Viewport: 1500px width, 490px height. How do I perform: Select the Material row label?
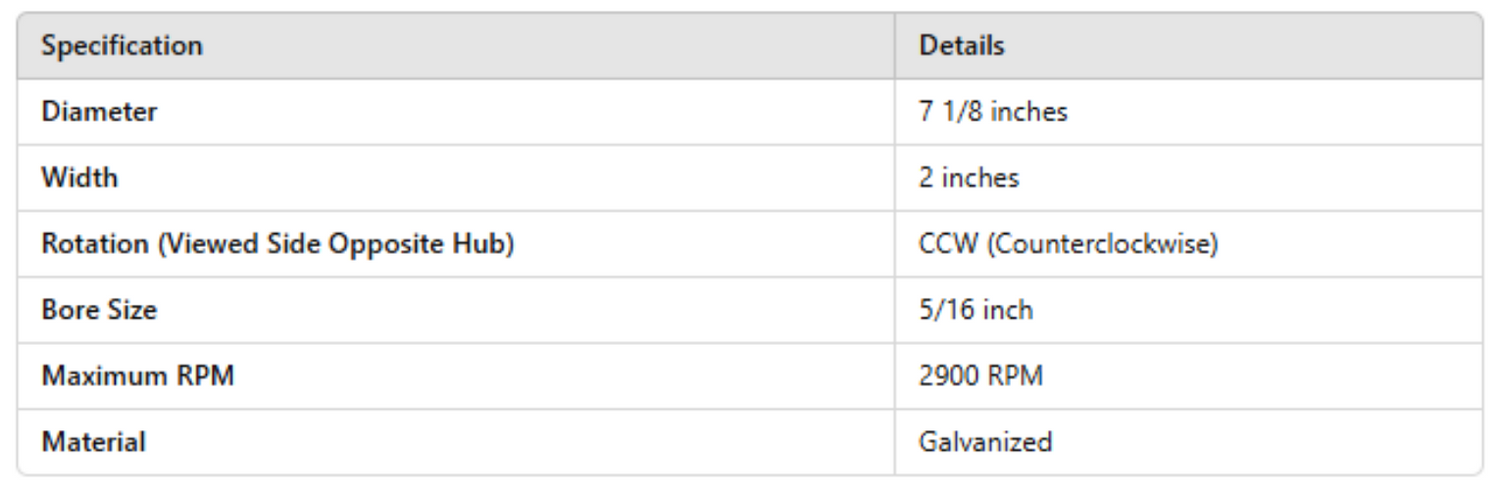point(93,441)
